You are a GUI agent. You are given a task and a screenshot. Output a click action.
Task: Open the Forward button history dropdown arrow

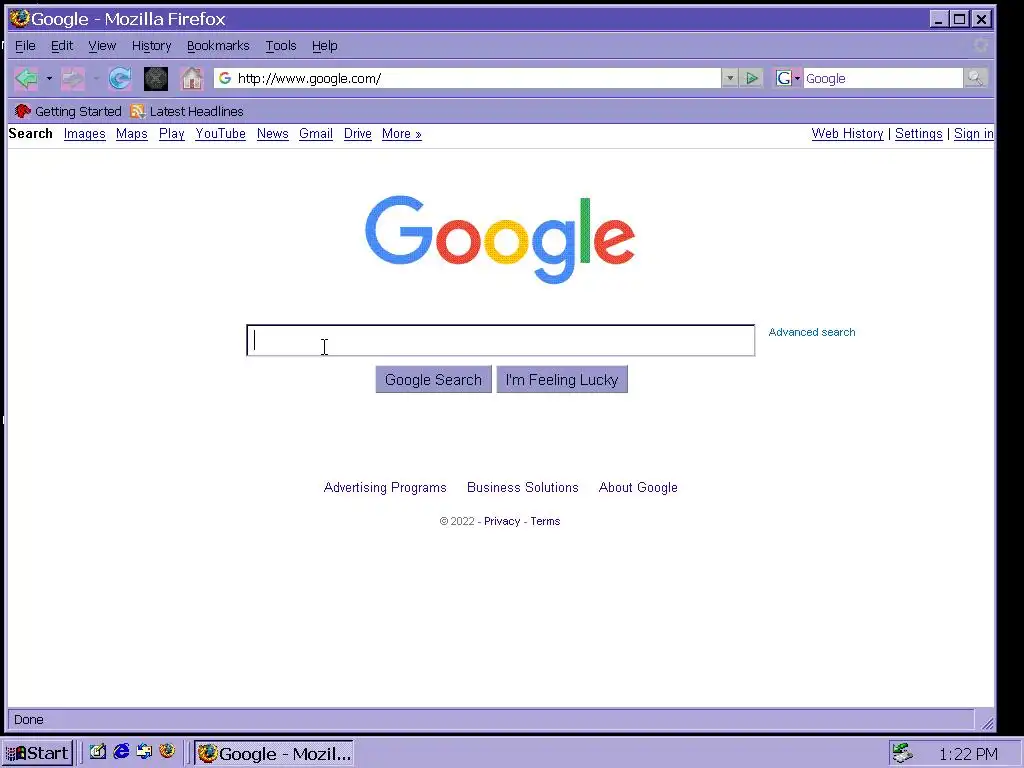tap(96, 79)
